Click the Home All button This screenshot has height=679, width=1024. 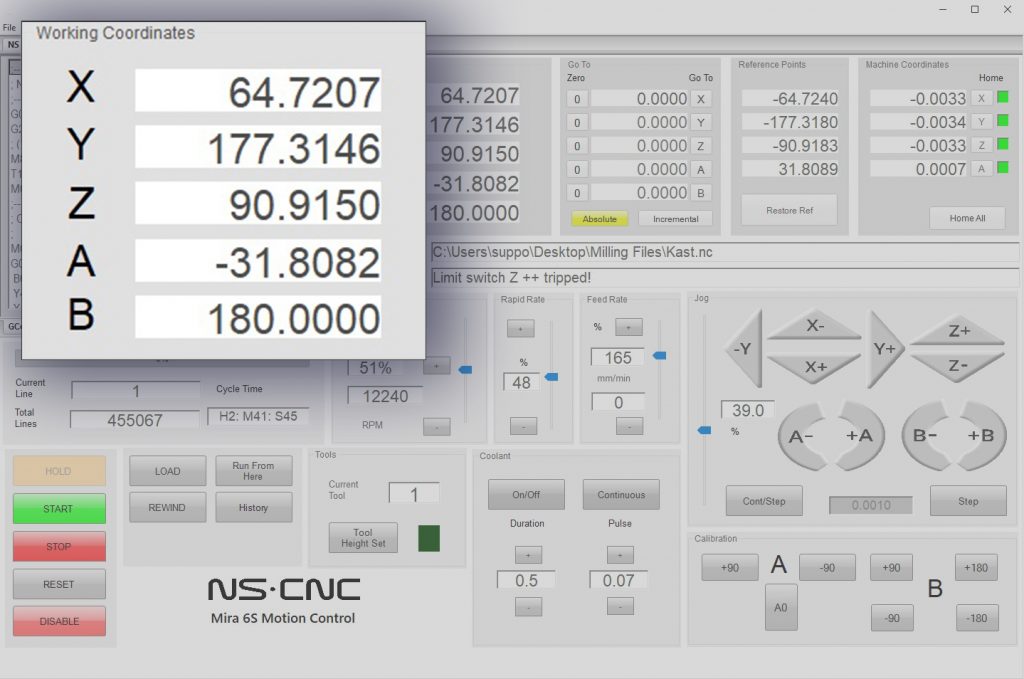966,218
